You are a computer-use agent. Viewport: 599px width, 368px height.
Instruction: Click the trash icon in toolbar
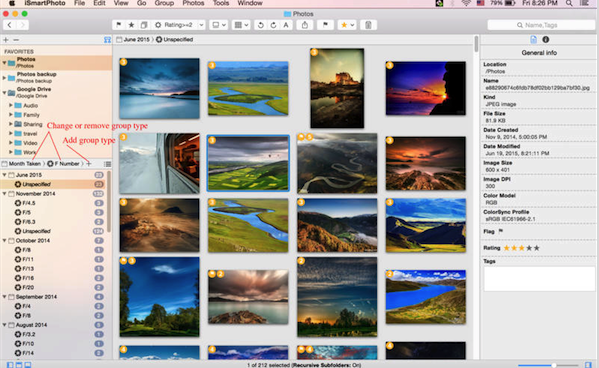click(368, 25)
